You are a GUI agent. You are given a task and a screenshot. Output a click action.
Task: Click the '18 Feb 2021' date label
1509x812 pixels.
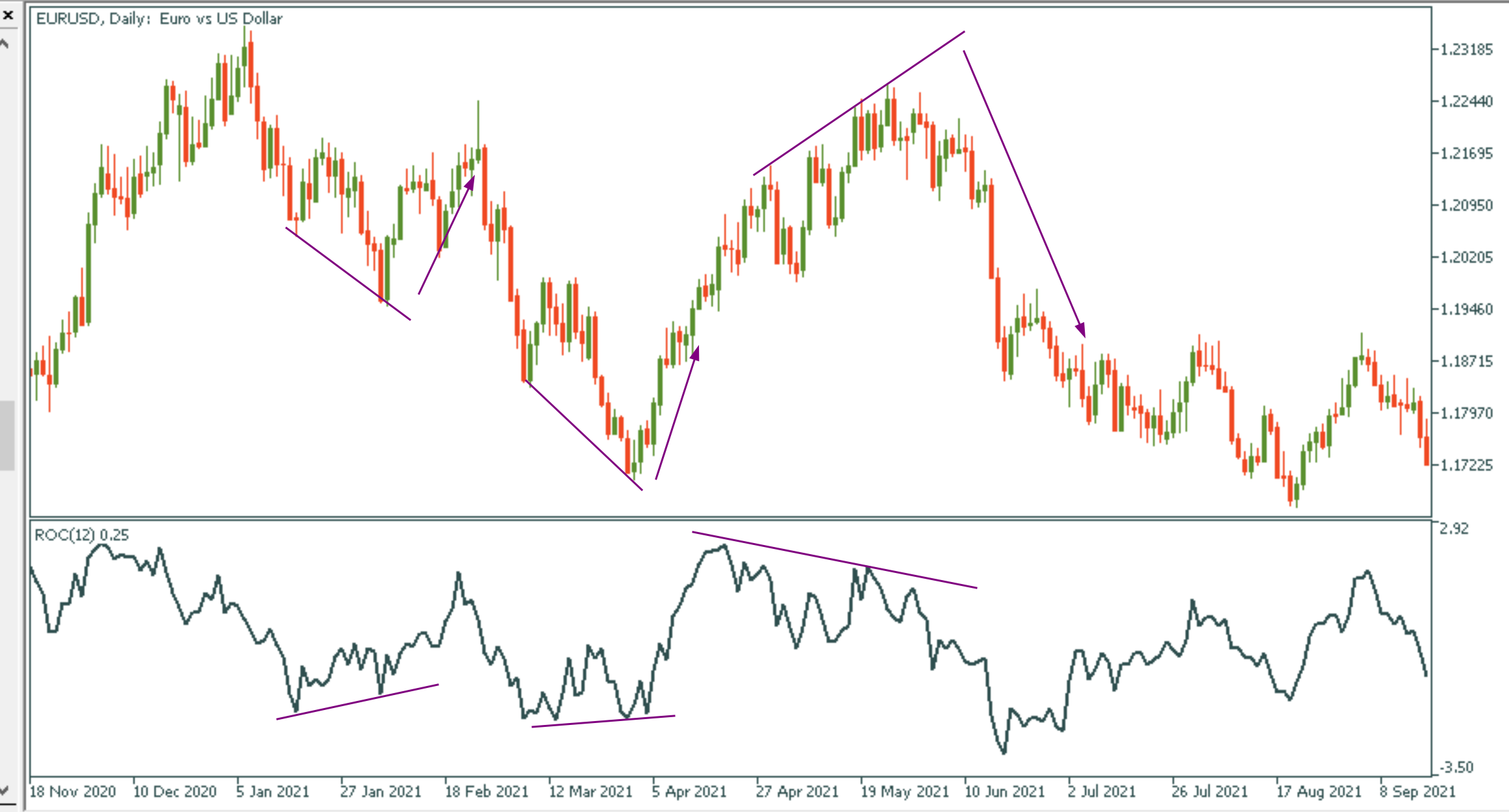pos(487,791)
